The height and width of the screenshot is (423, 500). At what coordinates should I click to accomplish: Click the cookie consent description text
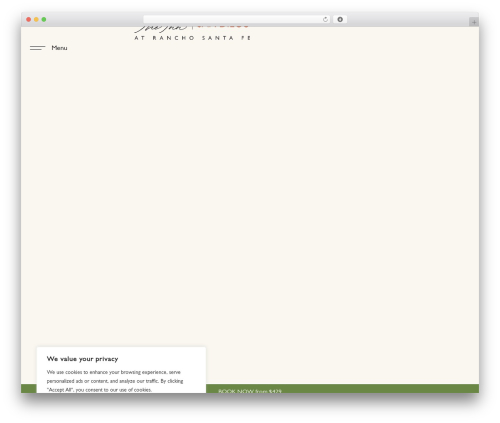pyautogui.click(x=115, y=381)
